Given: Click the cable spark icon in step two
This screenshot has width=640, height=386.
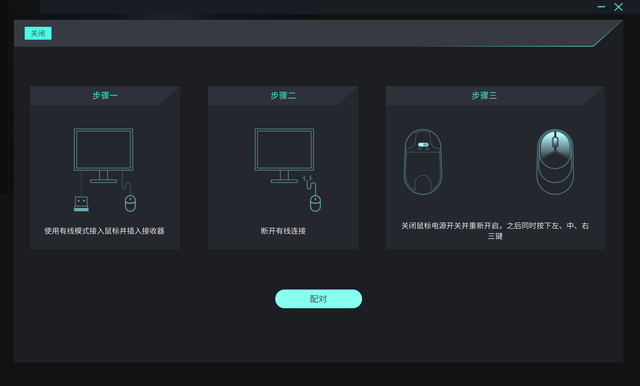Looking at the screenshot, I should coord(307,178).
